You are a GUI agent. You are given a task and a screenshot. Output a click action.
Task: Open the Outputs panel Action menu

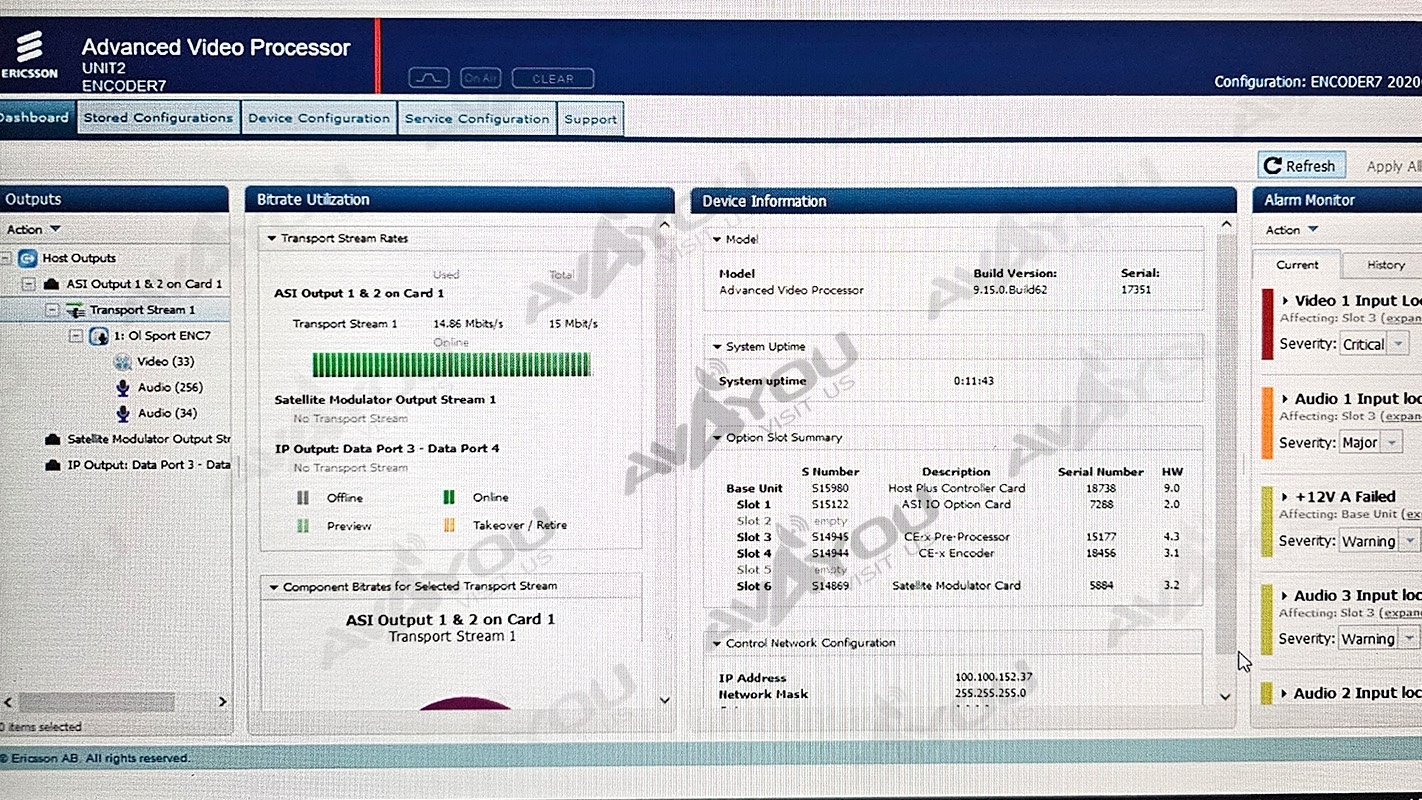tap(33, 229)
